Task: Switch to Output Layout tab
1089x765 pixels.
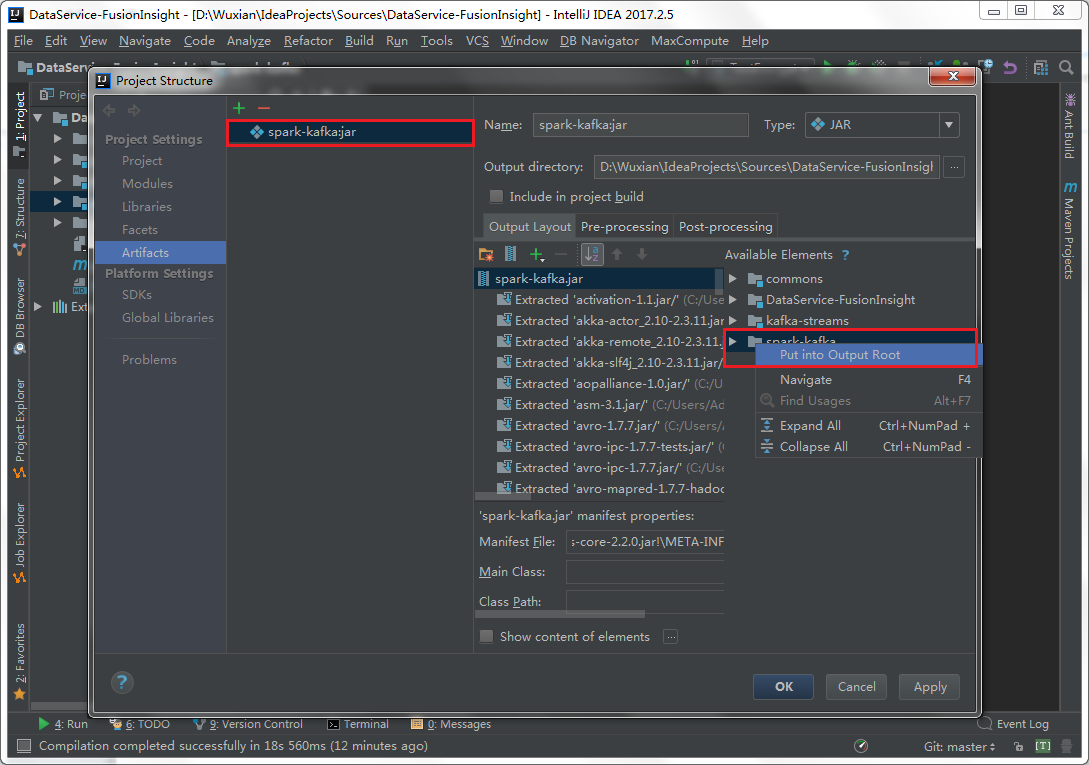Action: (x=529, y=227)
